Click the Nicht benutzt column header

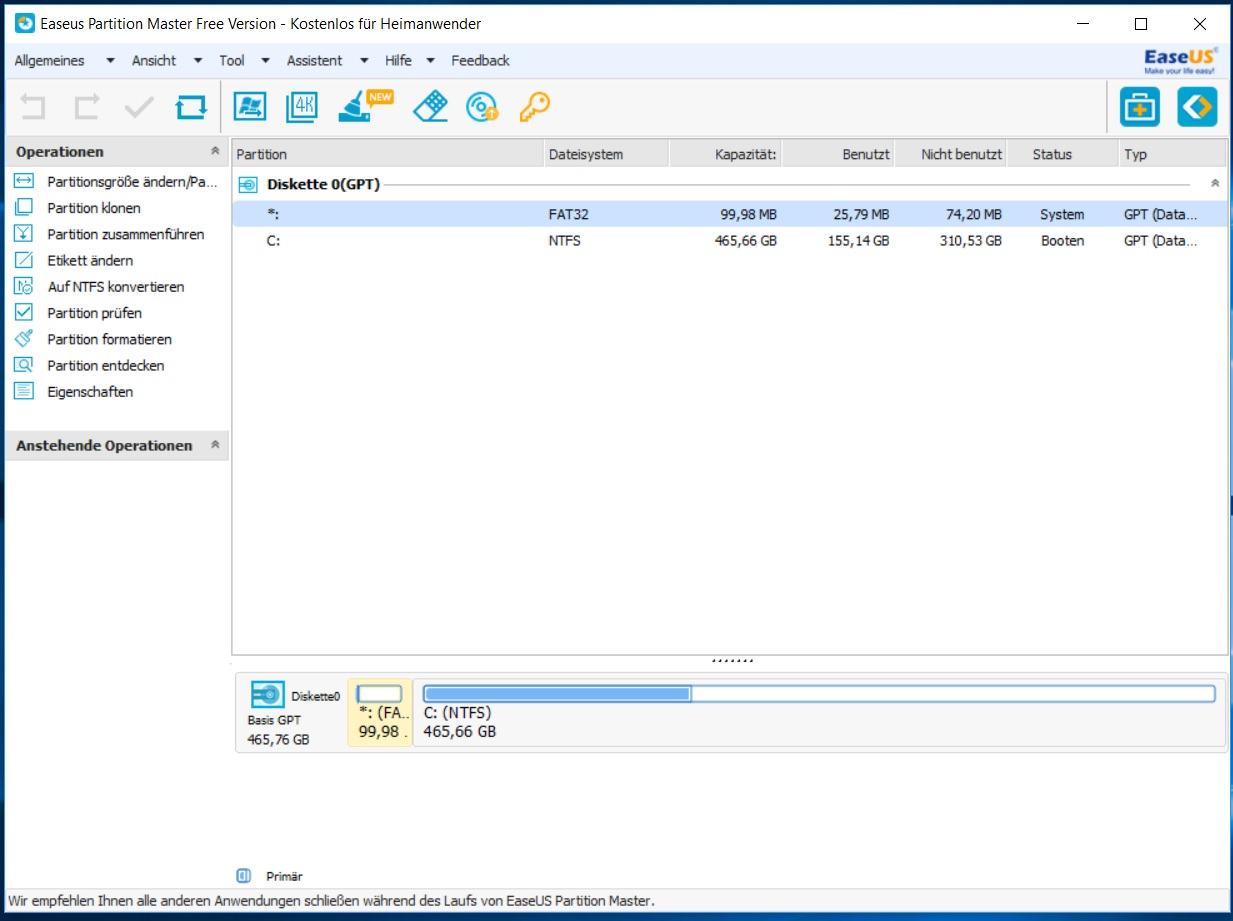(x=950, y=154)
